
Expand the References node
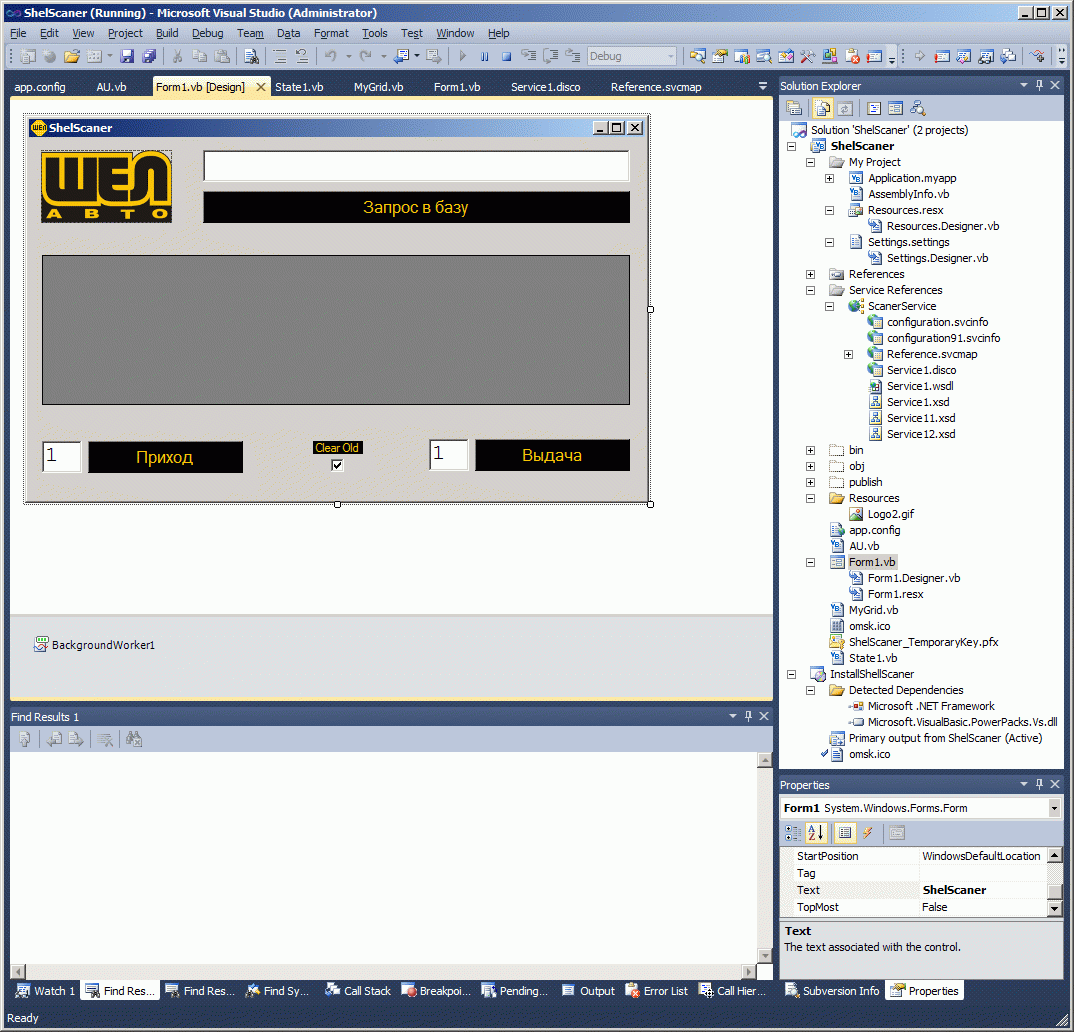coord(810,274)
